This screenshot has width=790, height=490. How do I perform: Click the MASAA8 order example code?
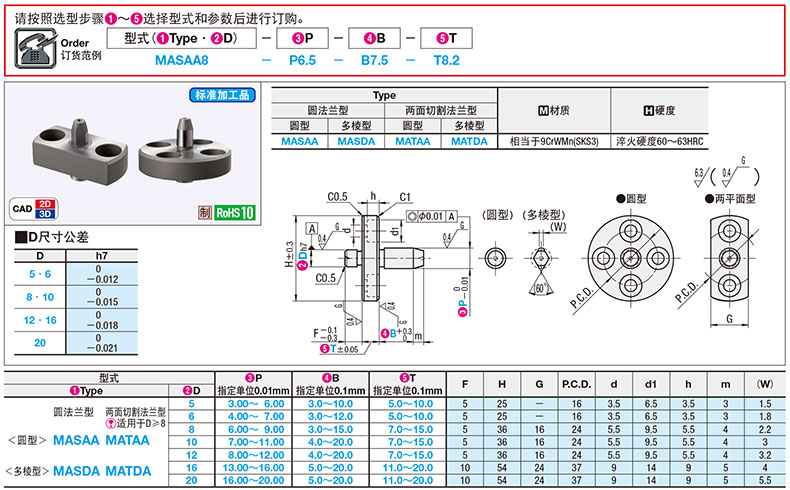tap(181, 60)
